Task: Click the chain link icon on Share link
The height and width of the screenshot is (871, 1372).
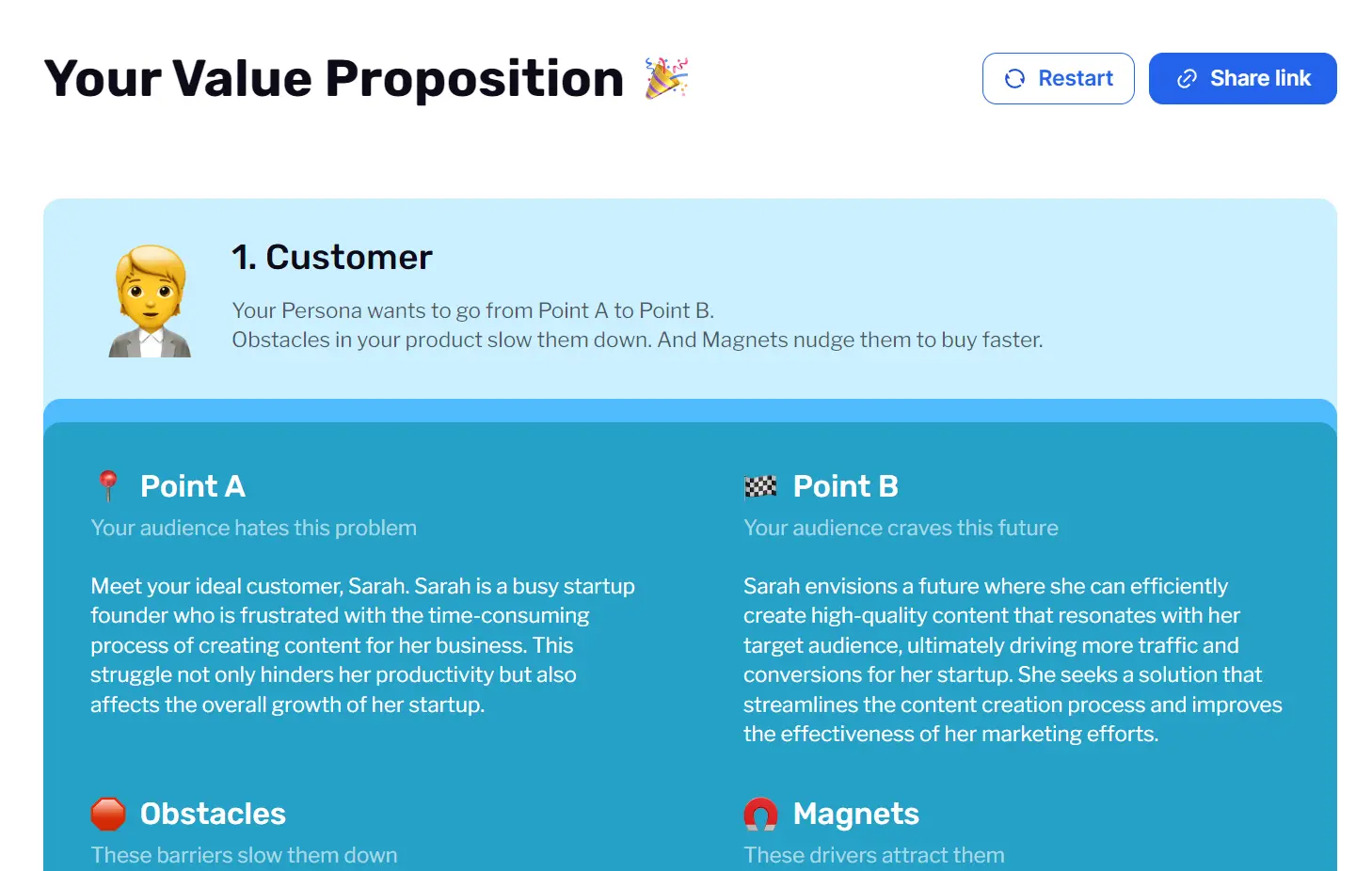Action: point(1187,78)
